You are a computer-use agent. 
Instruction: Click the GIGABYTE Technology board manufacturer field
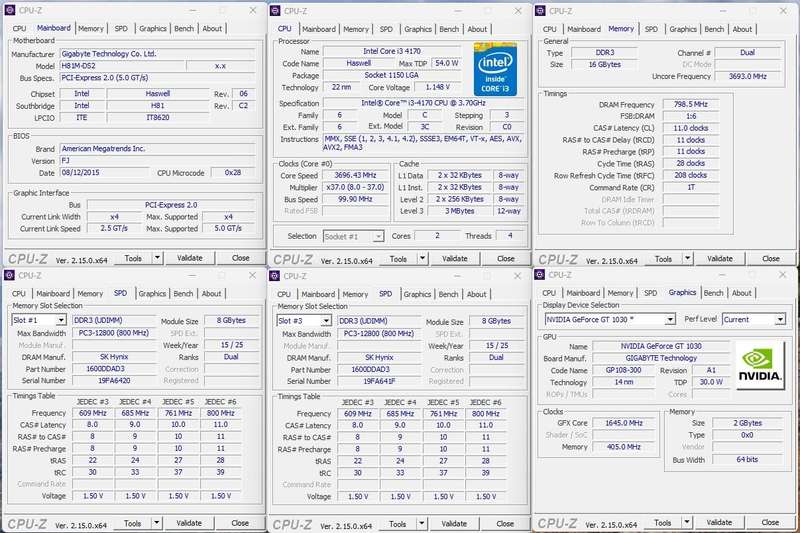click(x=661, y=358)
